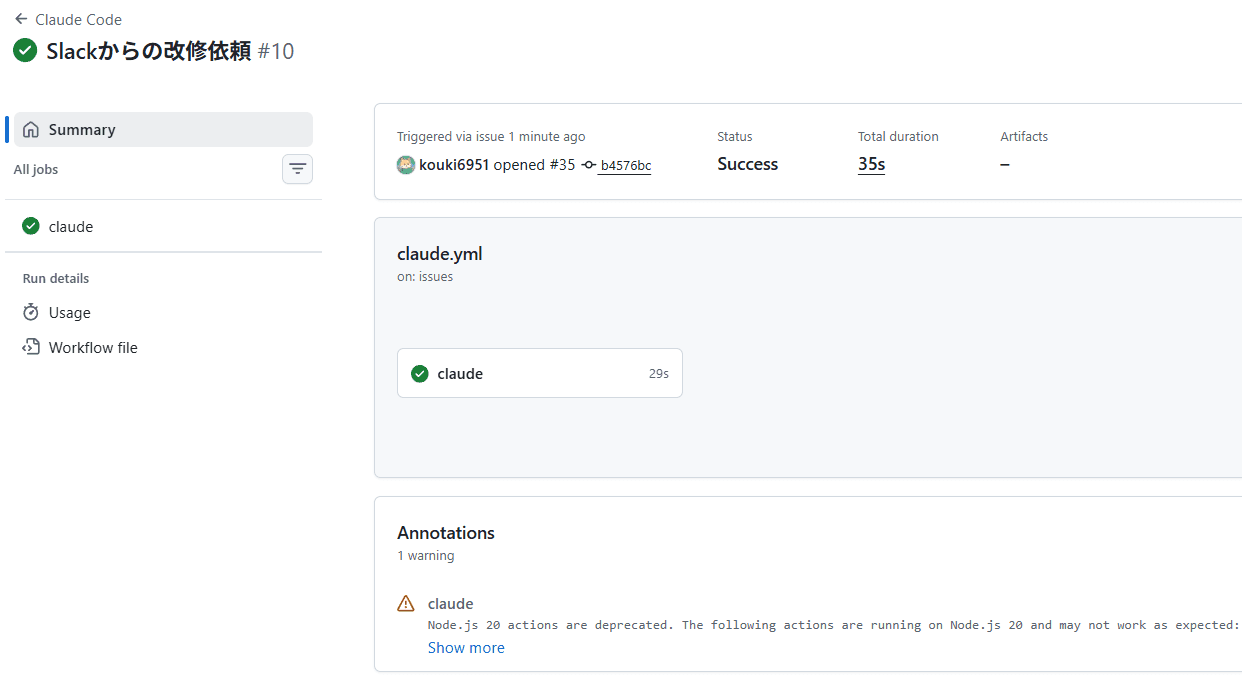Click the Node.js 20 deprecation warning message

834,625
